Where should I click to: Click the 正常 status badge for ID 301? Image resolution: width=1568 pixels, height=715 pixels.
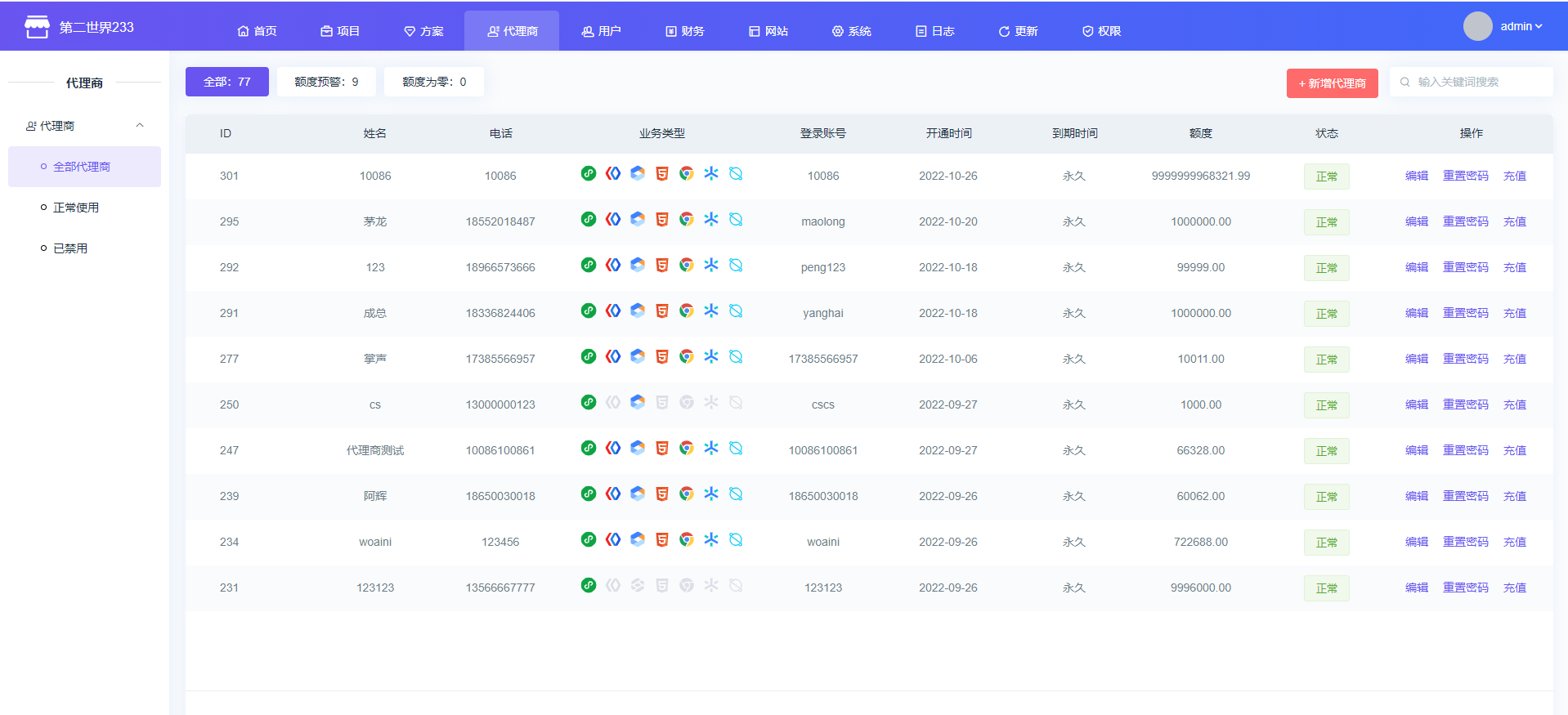(x=1326, y=177)
